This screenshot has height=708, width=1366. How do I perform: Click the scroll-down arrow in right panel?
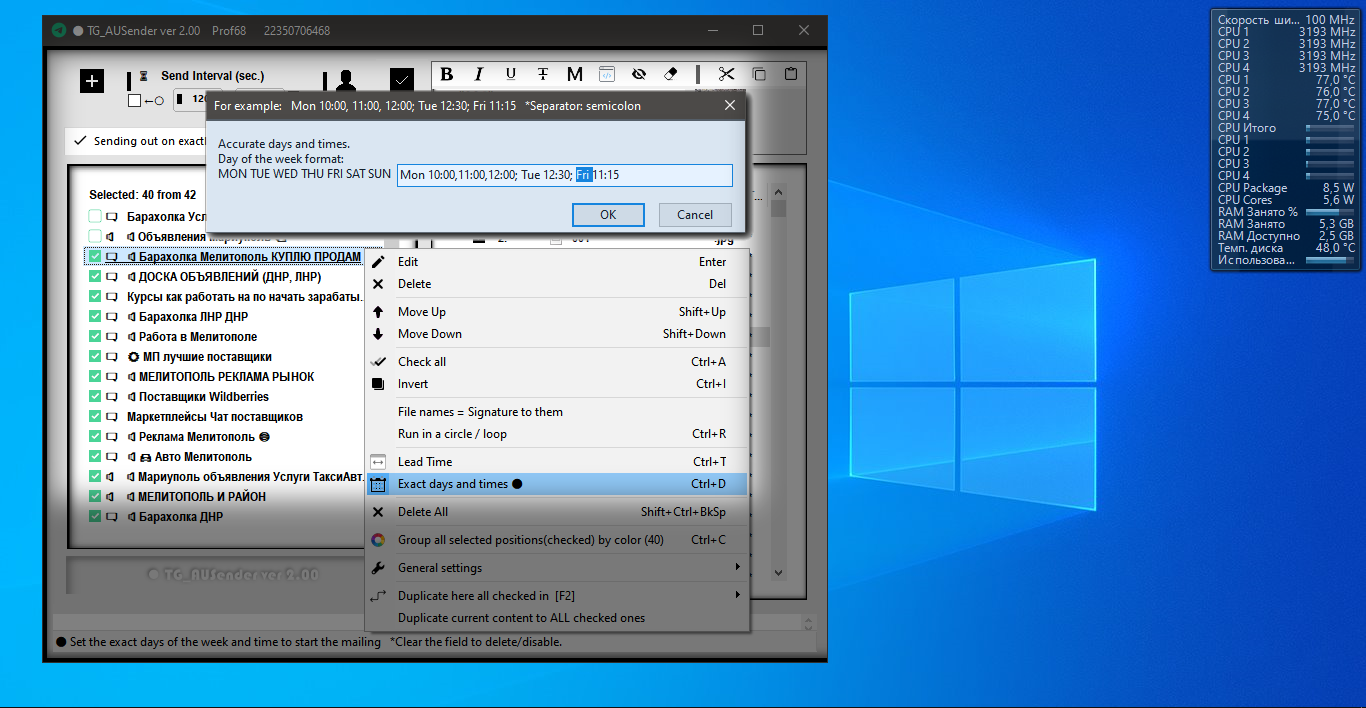click(779, 573)
